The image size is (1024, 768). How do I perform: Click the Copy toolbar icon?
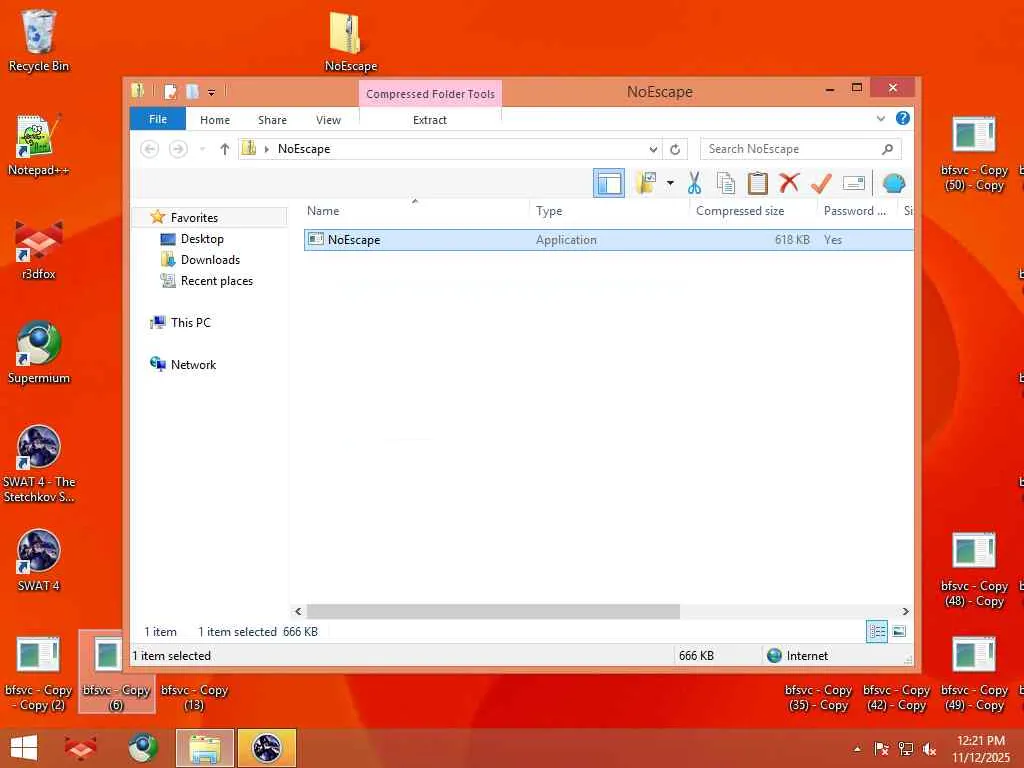(x=726, y=183)
